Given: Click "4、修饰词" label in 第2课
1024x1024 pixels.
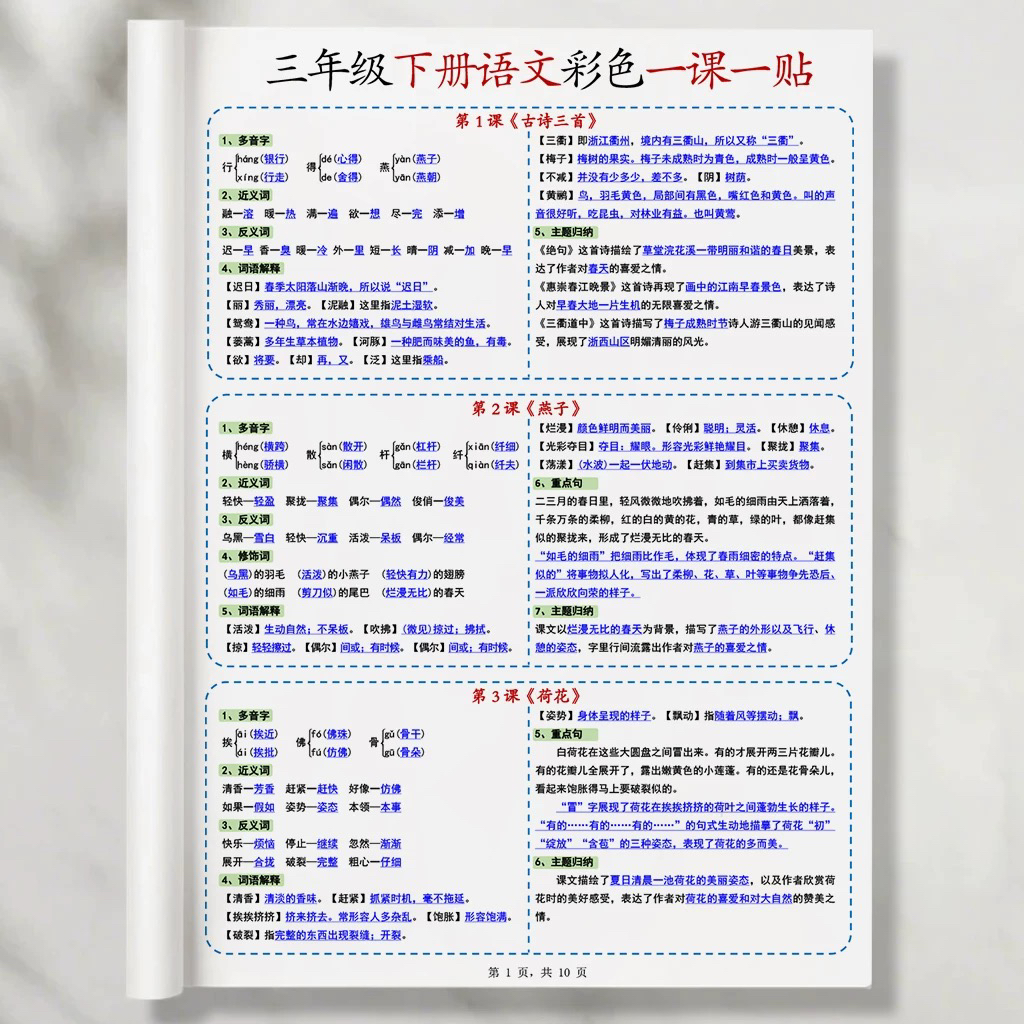Looking at the screenshot, I should point(245,556).
